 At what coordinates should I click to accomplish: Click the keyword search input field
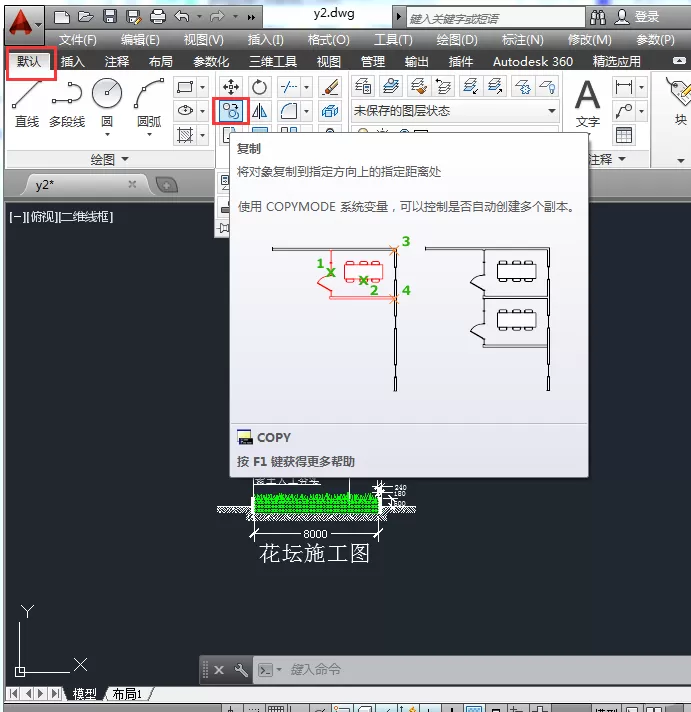[495, 18]
